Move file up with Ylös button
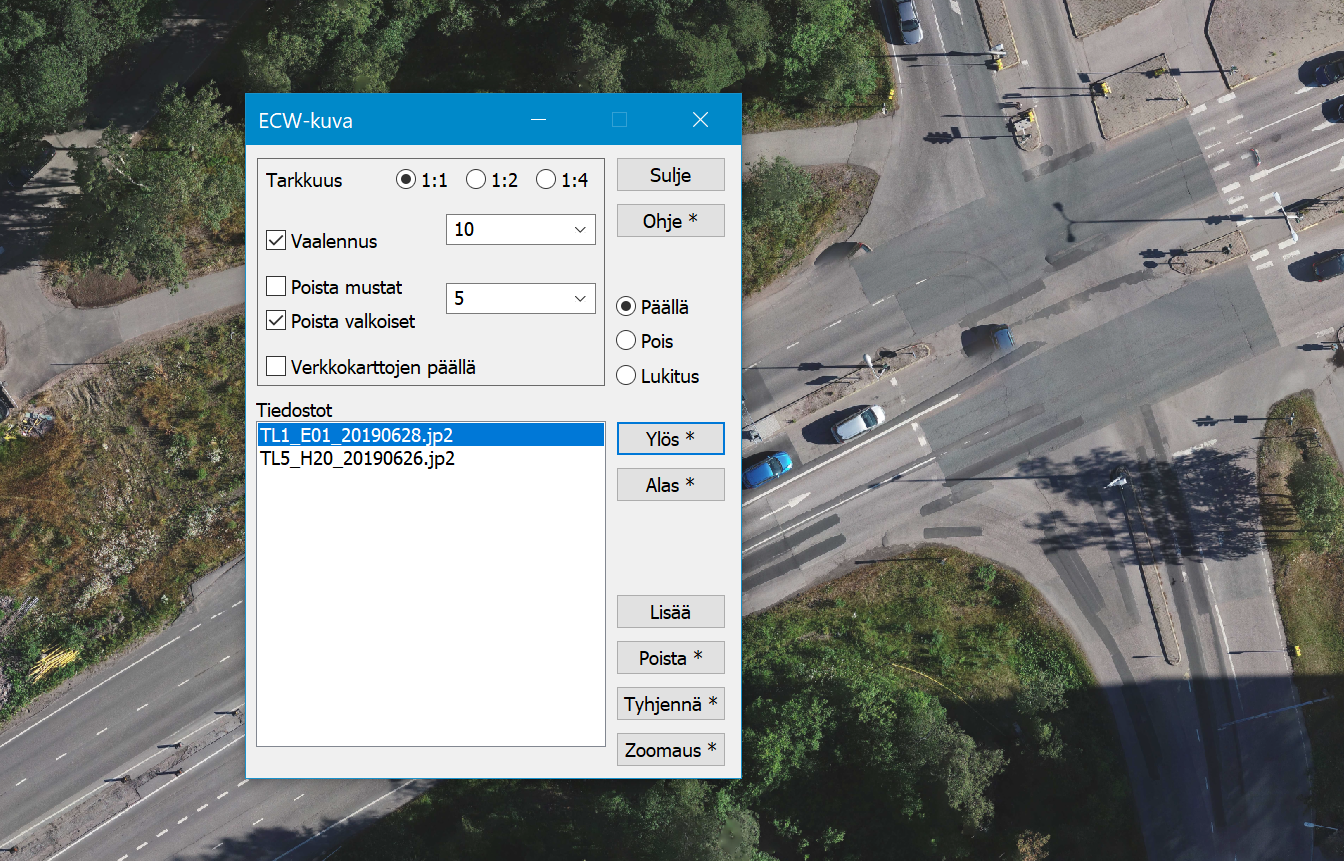 [670, 439]
